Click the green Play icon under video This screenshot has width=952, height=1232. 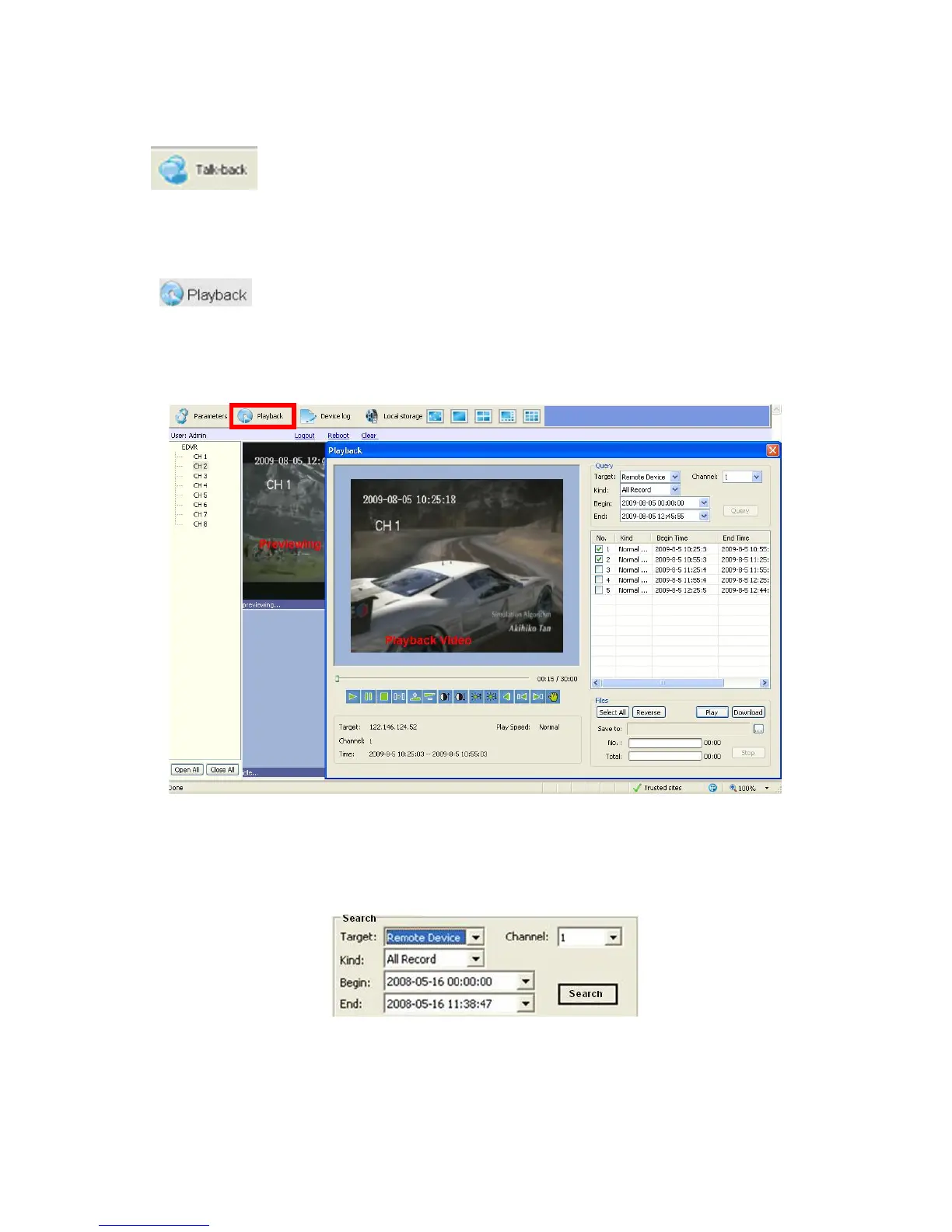(352, 697)
